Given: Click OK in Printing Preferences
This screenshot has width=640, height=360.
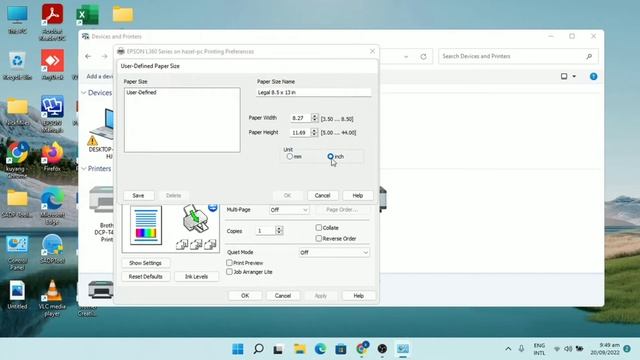Looking at the screenshot, I should [x=245, y=296].
